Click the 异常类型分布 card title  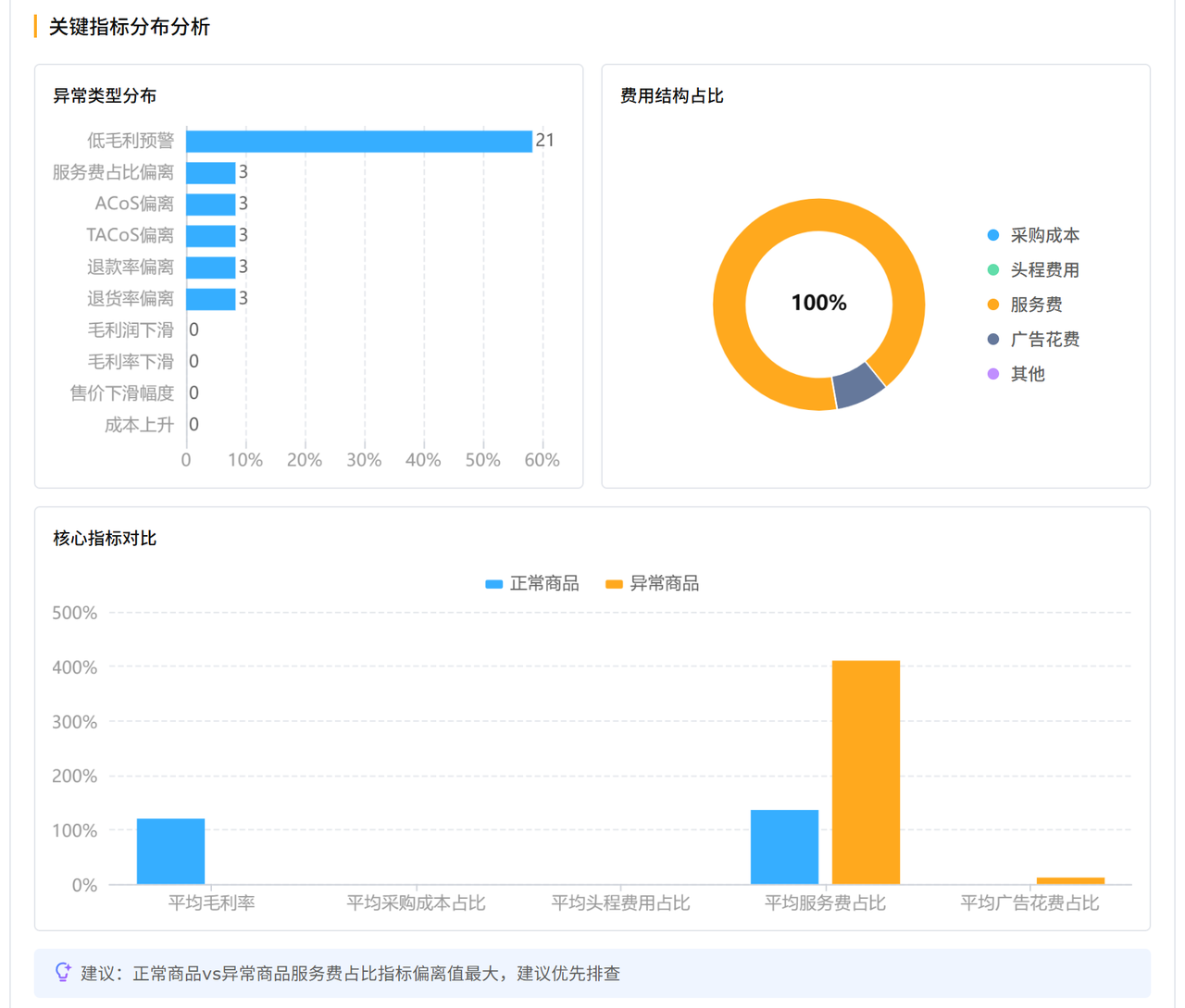coord(105,95)
